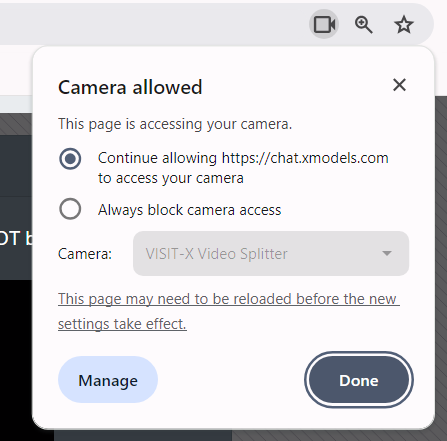Select Always block camera access radio button
This screenshot has width=447, height=441.
pos(70,209)
